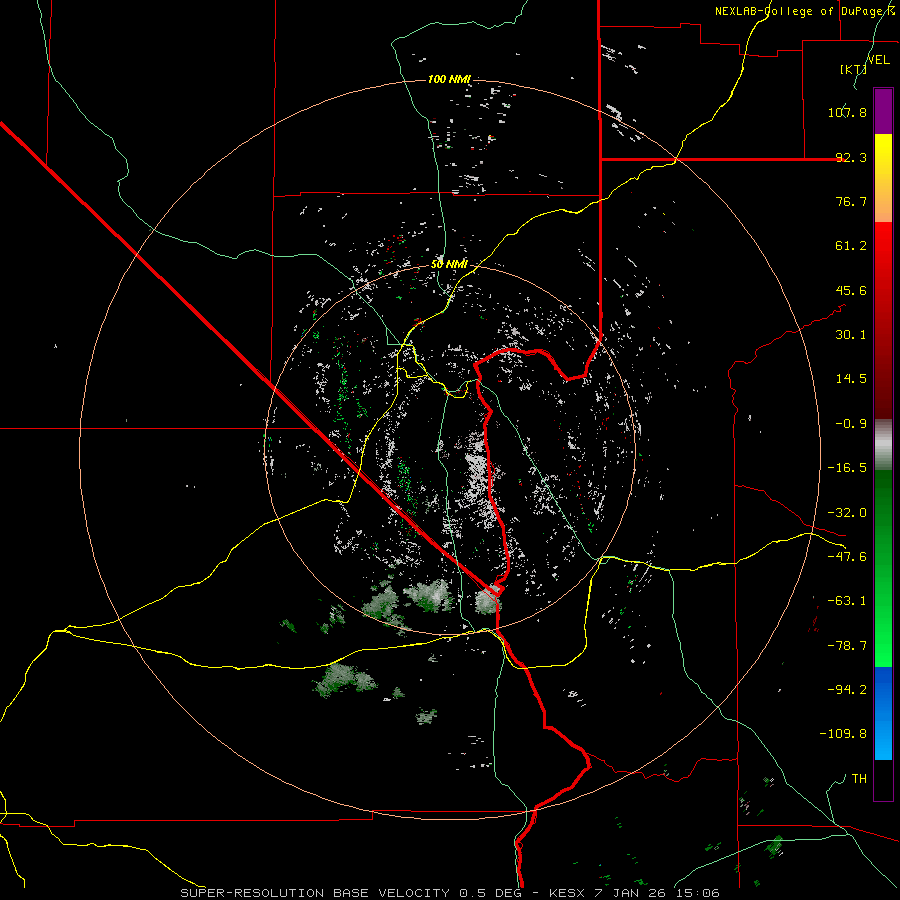Image resolution: width=900 pixels, height=900 pixels.
Task: Click the "7 JAN 26 15:06" timestamp
Action: coord(657,893)
